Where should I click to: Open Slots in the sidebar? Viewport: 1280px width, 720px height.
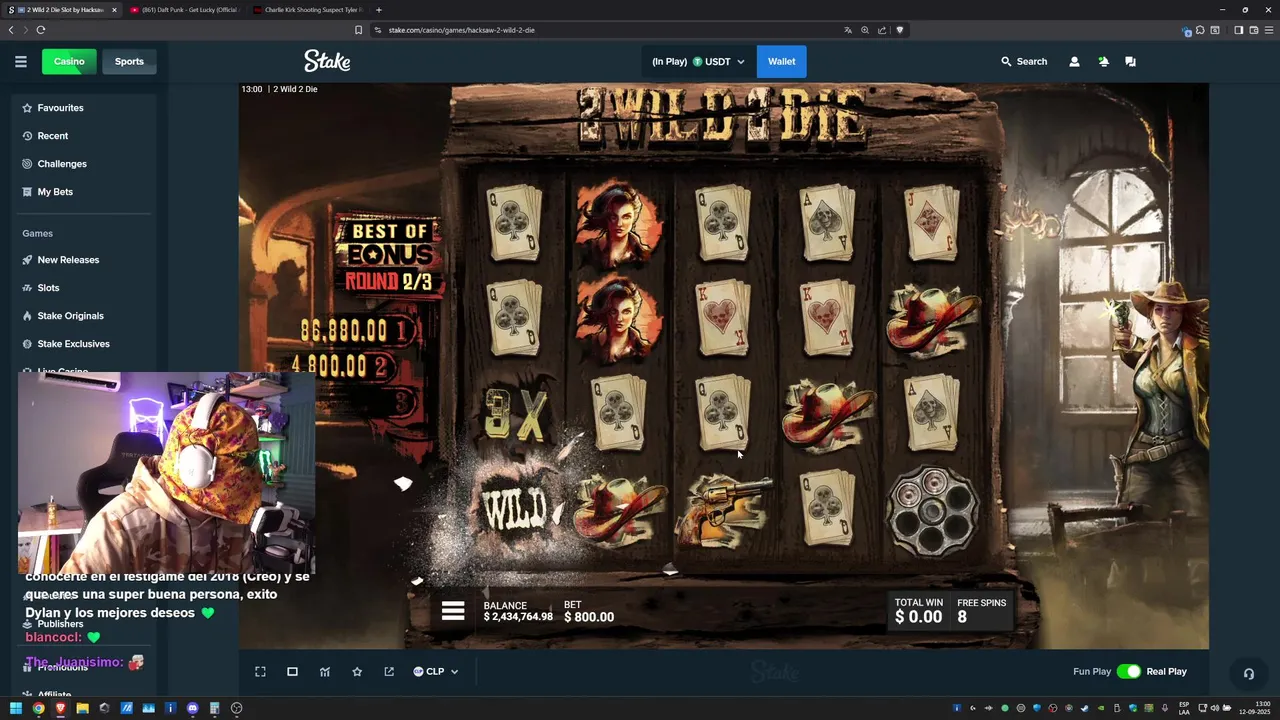[48, 288]
